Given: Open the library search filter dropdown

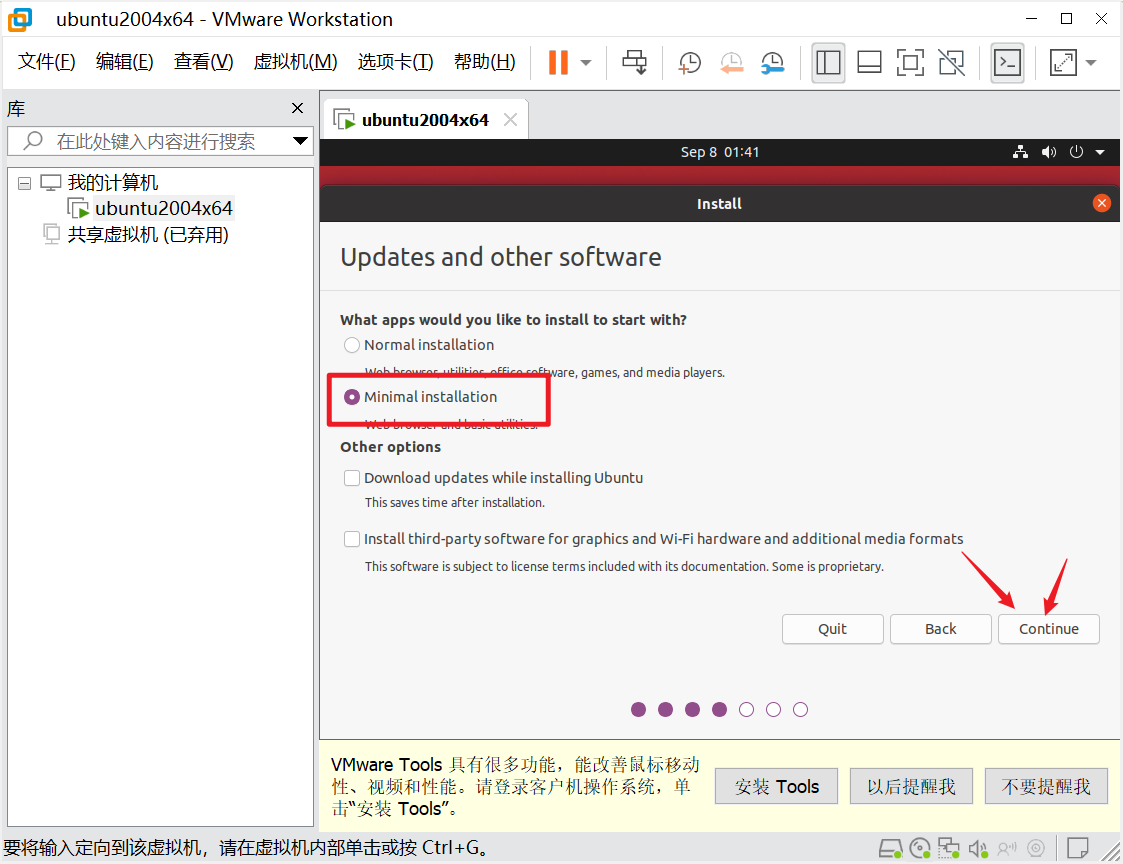Looking at the screenshot, I should tap(301, 141).
